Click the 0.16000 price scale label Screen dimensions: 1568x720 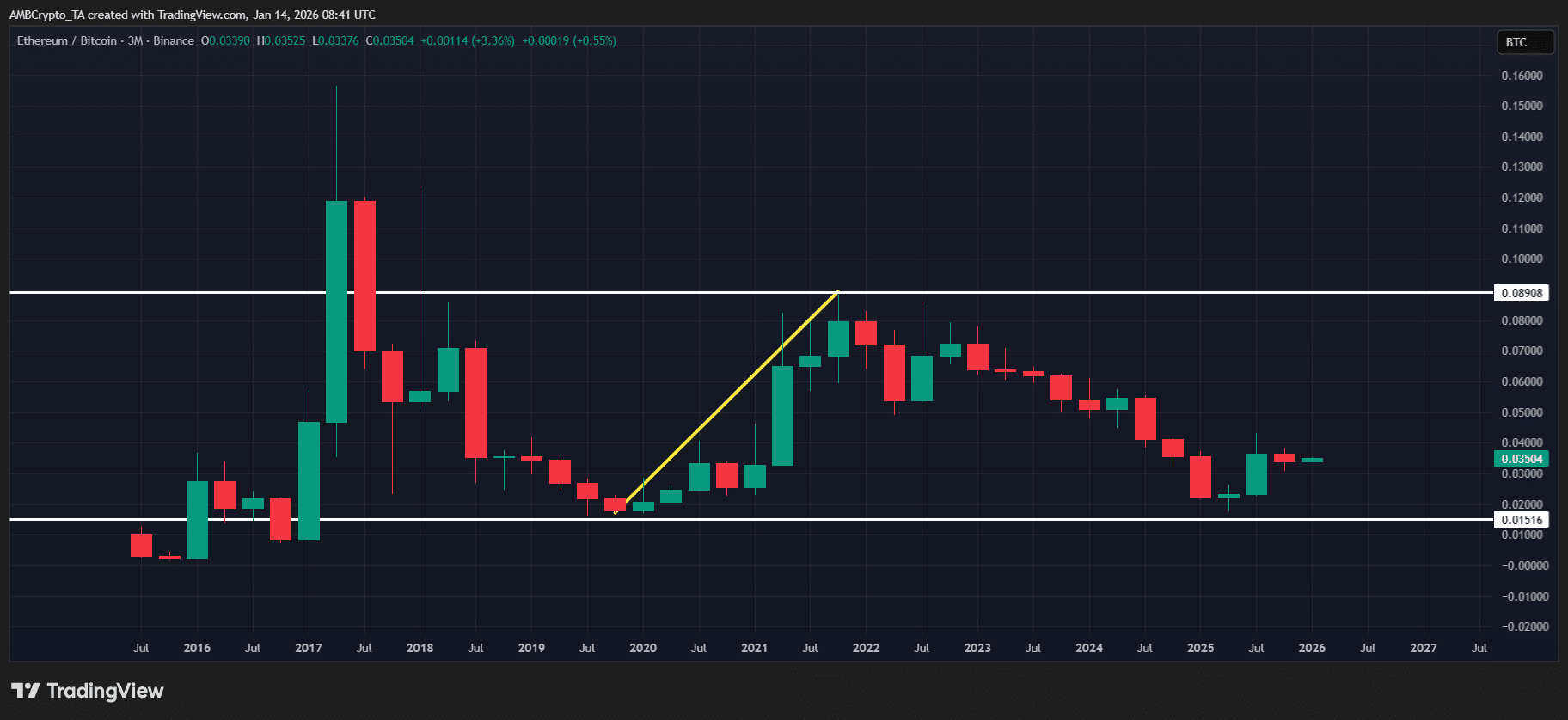tap(1522, 76)
